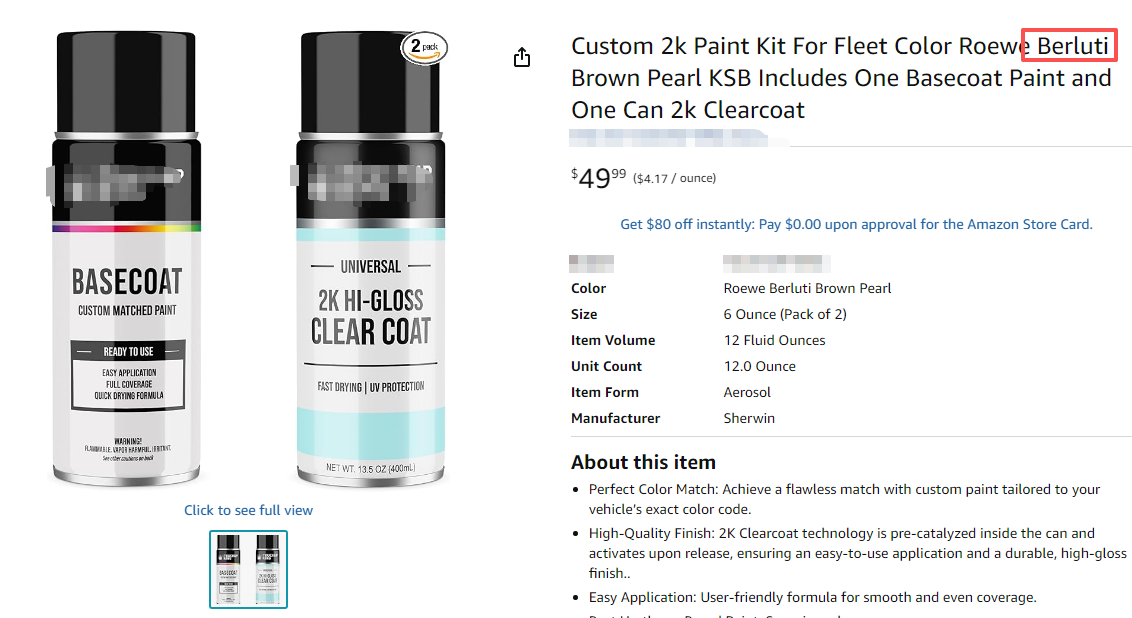Click the High-Quality Finish bullet point
The width and height of the screenshot is (1132, 618).
pos(856,553)
